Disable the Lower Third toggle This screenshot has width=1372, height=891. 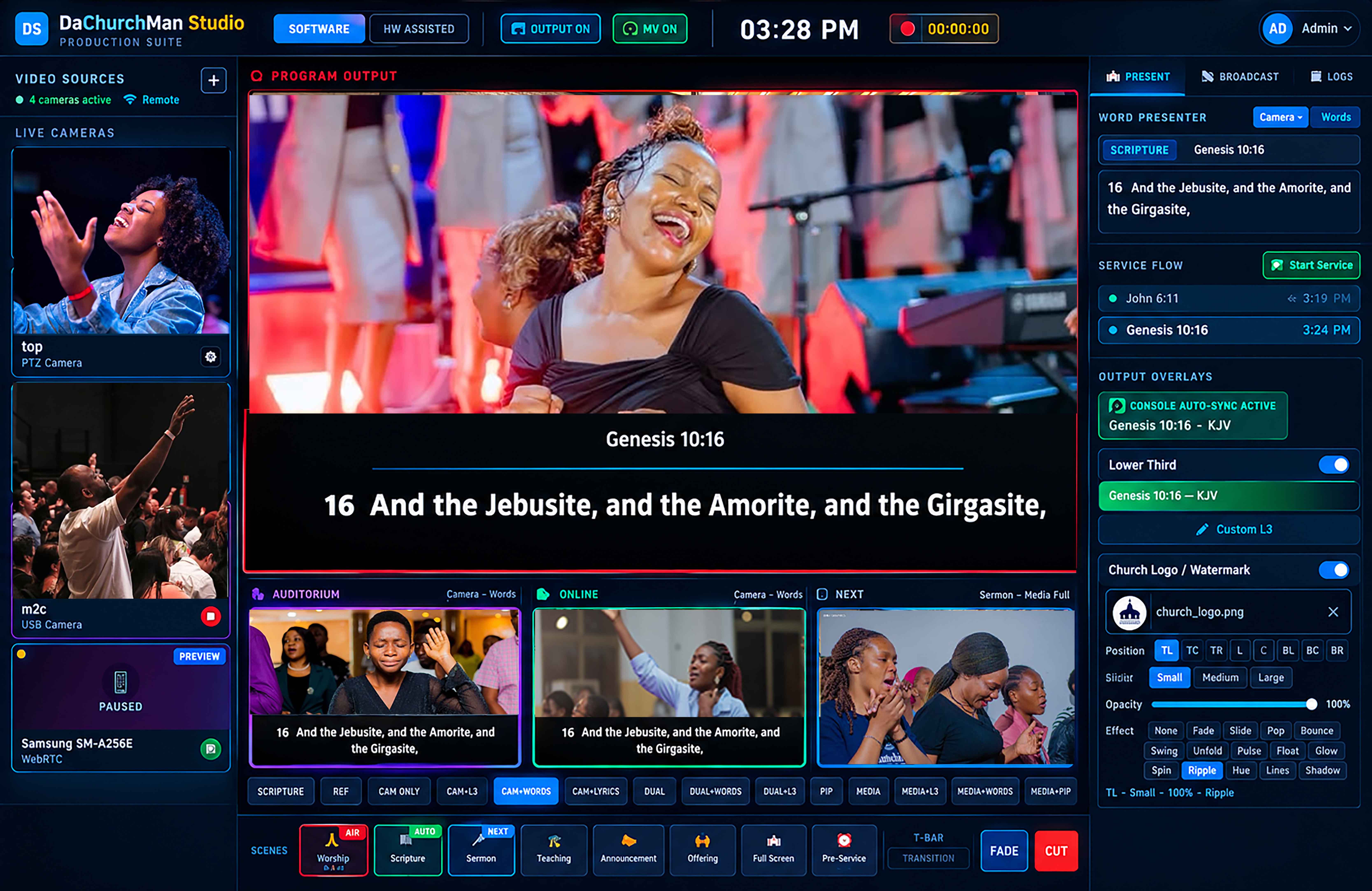[1333, 465]
